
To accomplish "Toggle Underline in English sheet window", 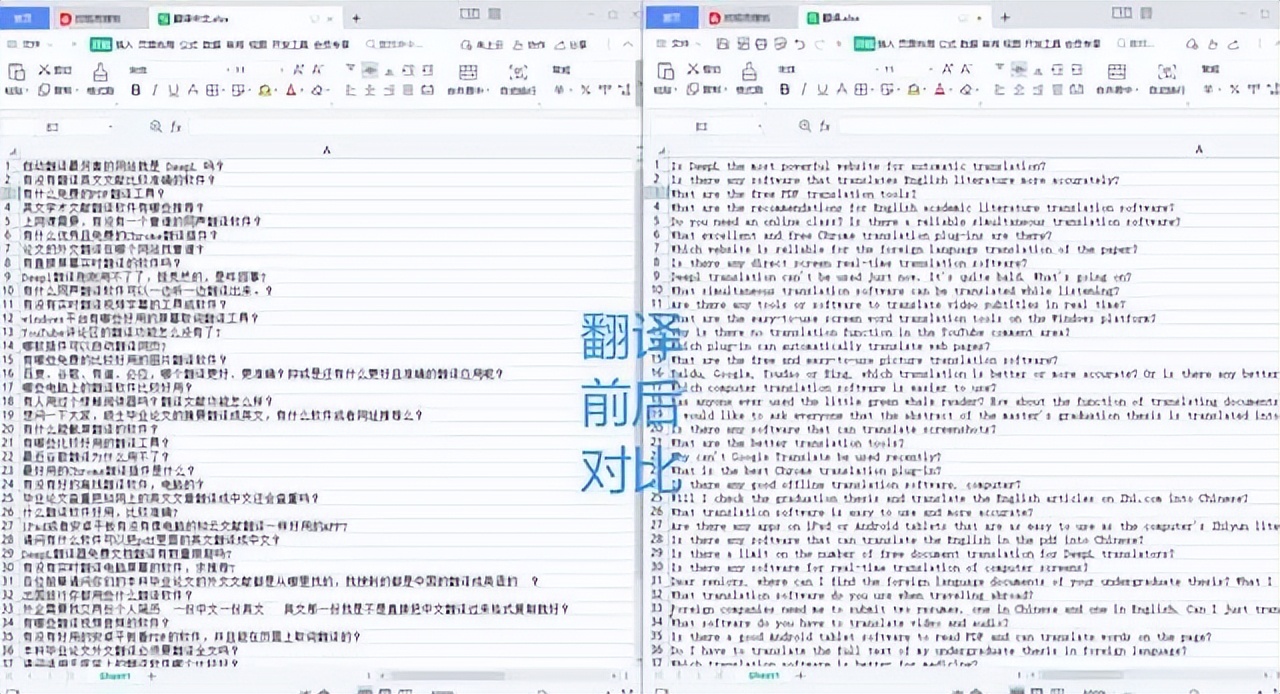I will point(822,90).
